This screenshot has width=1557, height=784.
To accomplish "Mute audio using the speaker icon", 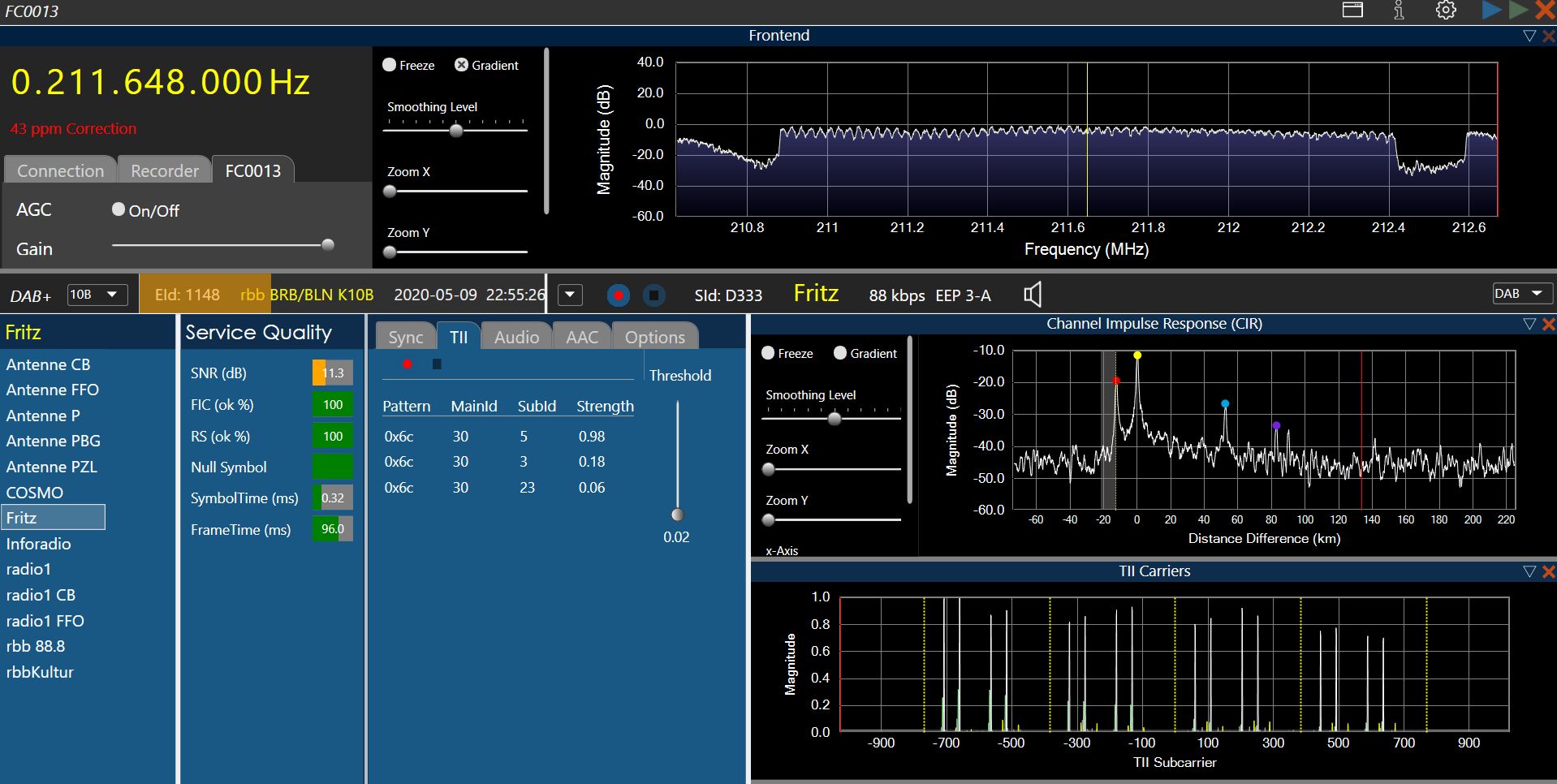I will (x=1033, y=295).
